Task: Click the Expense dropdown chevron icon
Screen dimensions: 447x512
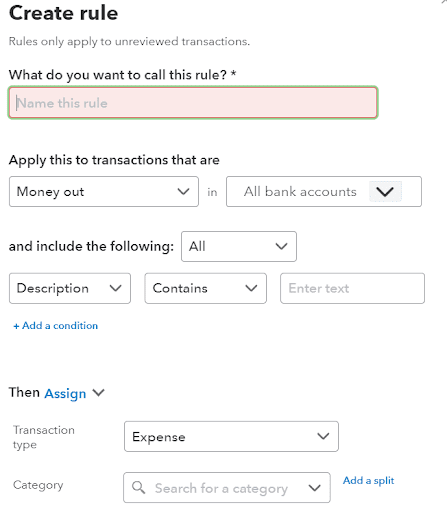Action: (x=323, y=436)
